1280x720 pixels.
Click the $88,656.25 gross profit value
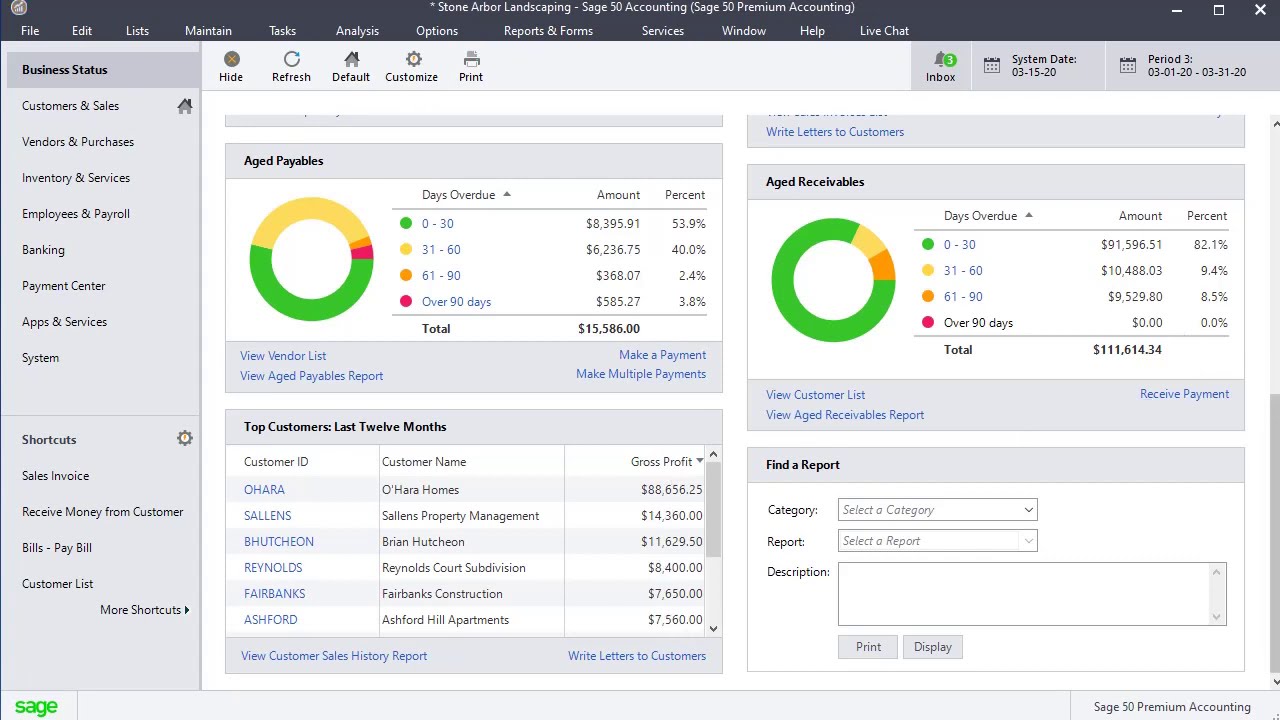pos(671,490)
